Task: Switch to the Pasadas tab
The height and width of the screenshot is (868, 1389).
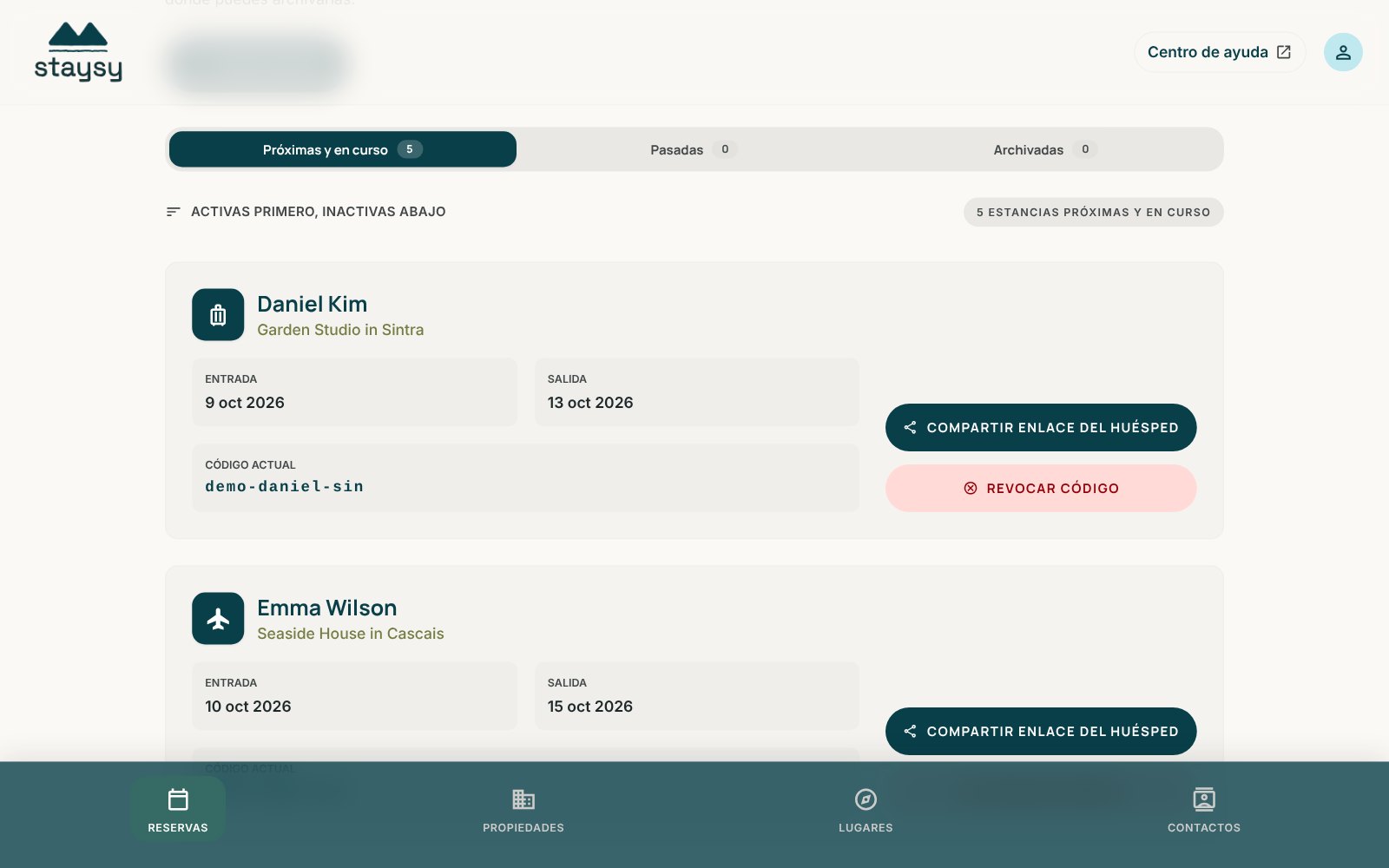Action: coord(694,149)
